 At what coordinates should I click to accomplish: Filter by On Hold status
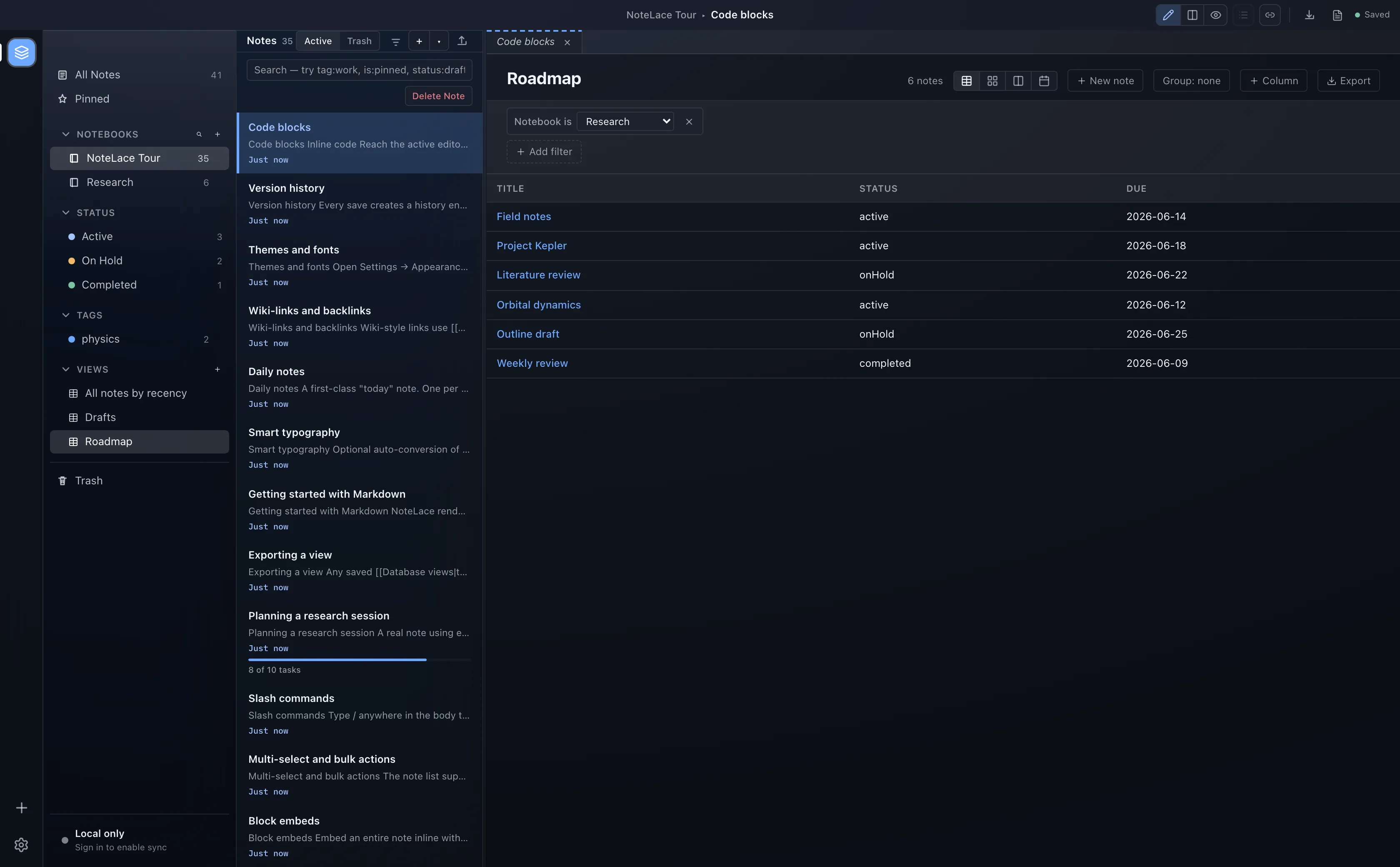[139, 261]
